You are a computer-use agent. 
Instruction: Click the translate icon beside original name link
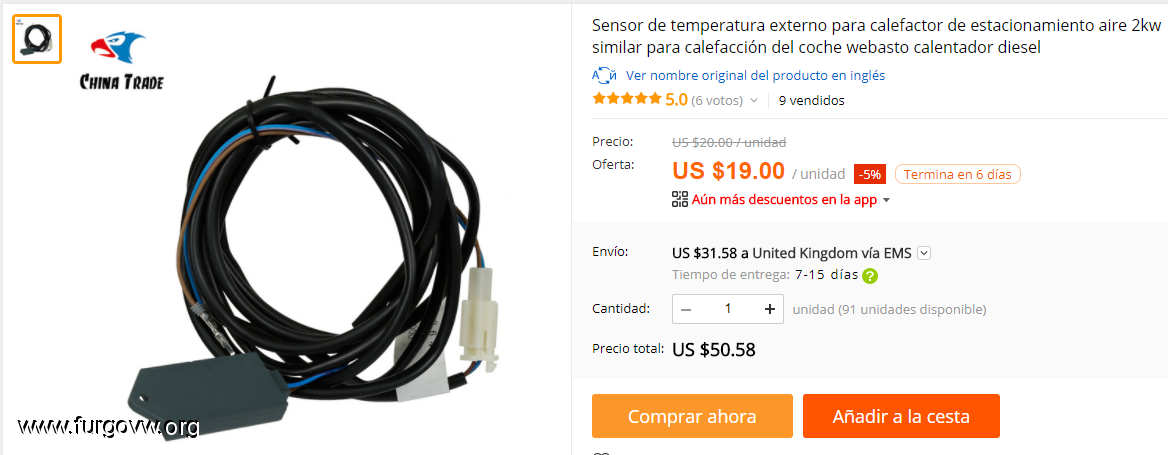(x=604, y=75)
